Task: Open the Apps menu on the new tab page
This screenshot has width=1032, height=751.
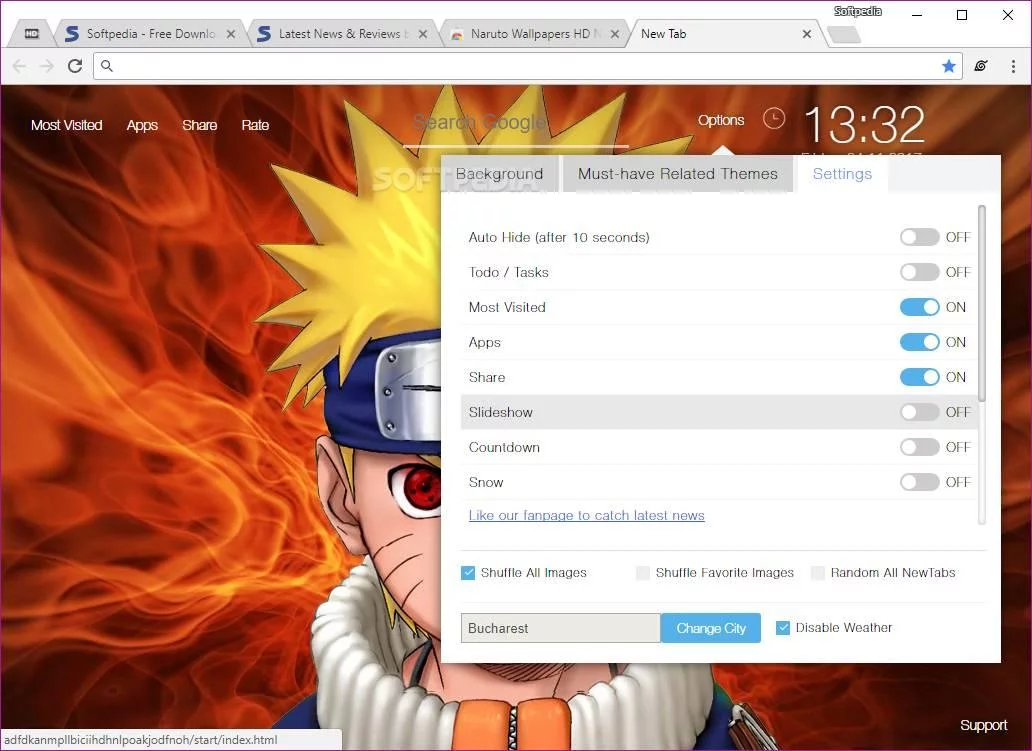Action: (142, 125)
